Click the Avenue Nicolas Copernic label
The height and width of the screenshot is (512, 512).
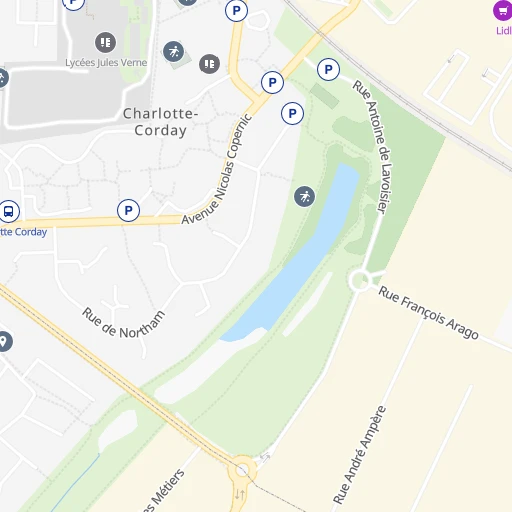(217, 169)
